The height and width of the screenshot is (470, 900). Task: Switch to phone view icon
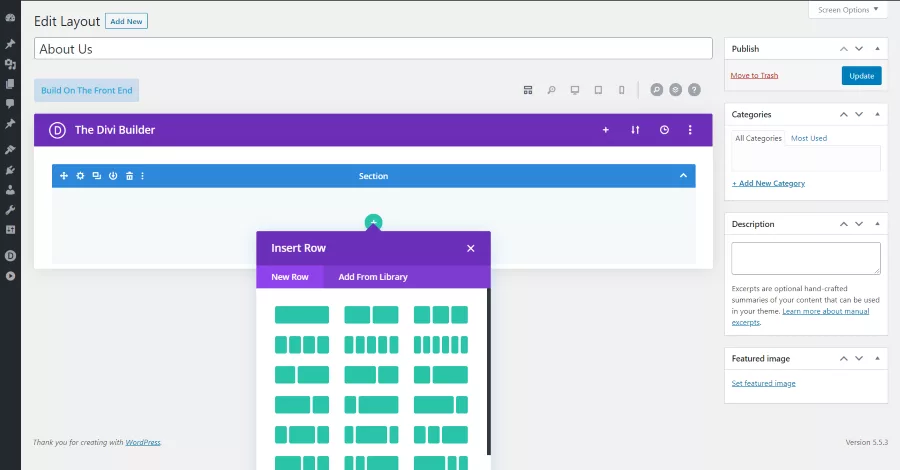(x=622, y=90)
